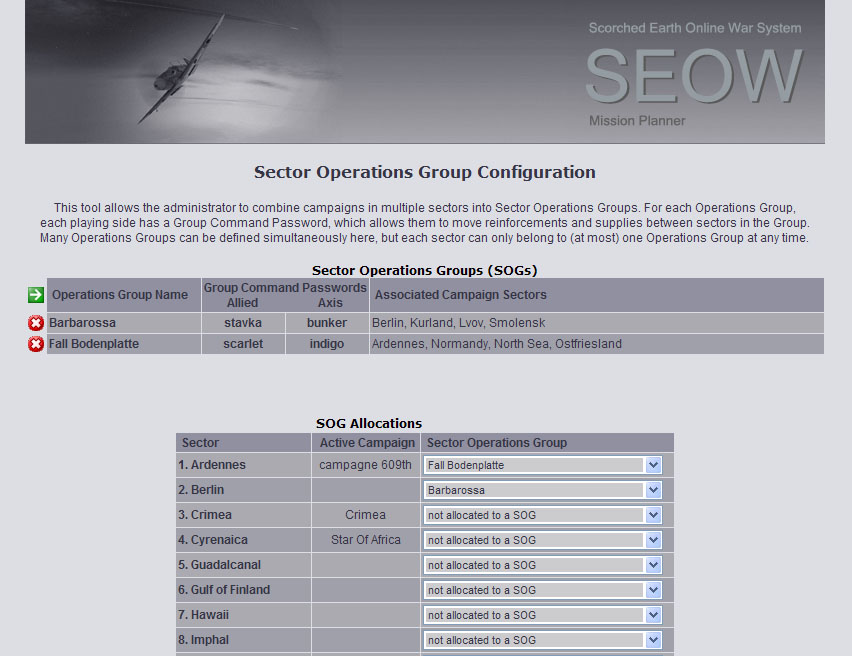Delete the Barbarossa operations group

pos(36,323)
